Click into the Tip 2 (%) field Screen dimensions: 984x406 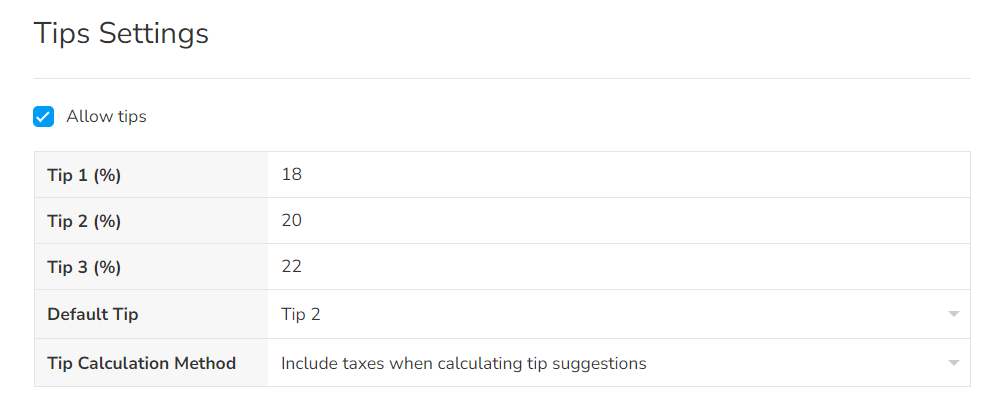[x=618, y=221]
